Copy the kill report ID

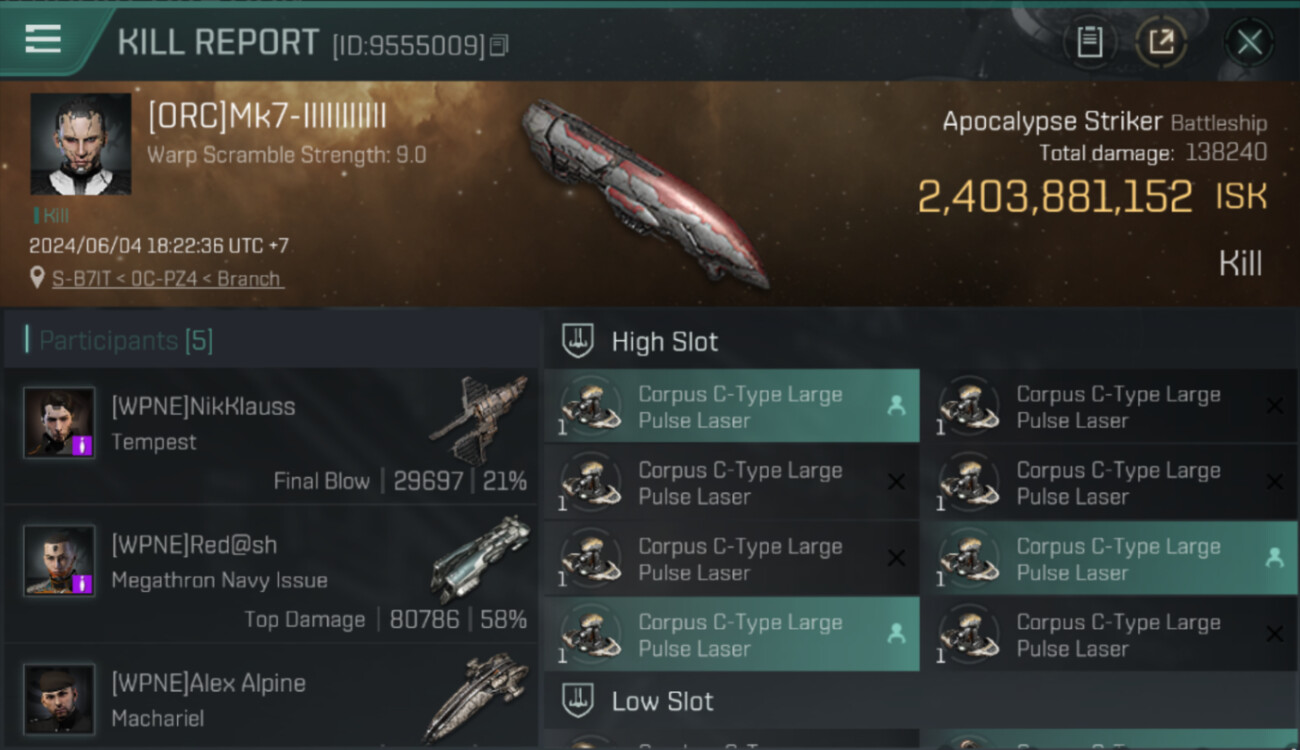click(498, 45)
